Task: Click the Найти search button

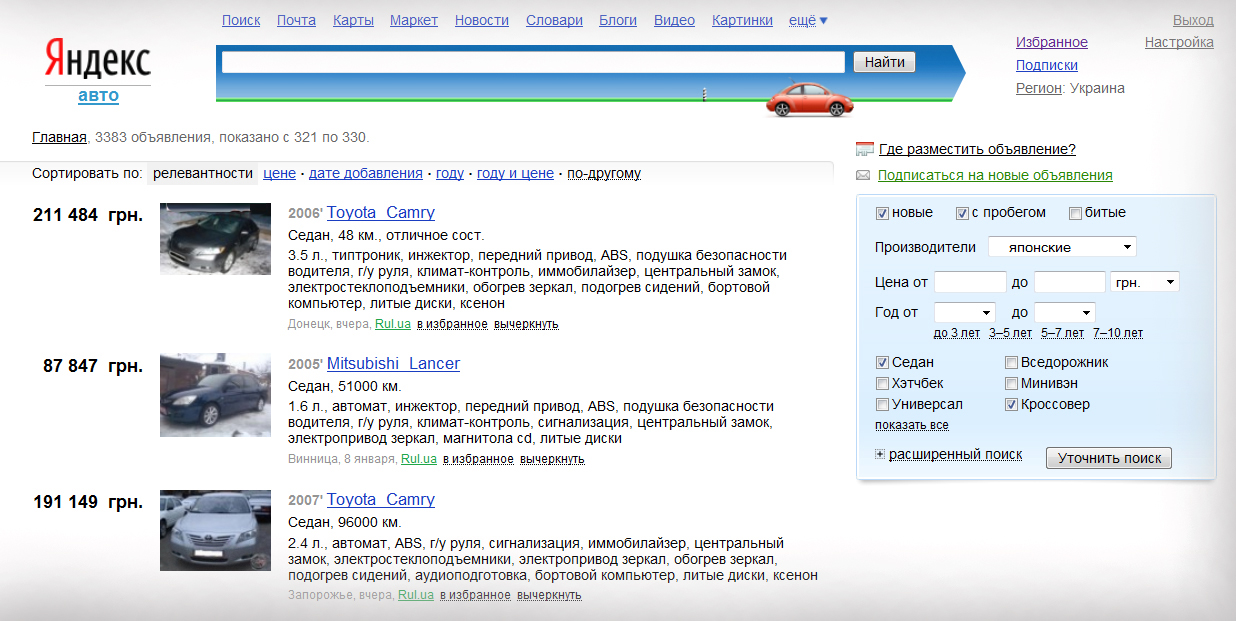Action: tap(885, 62)
